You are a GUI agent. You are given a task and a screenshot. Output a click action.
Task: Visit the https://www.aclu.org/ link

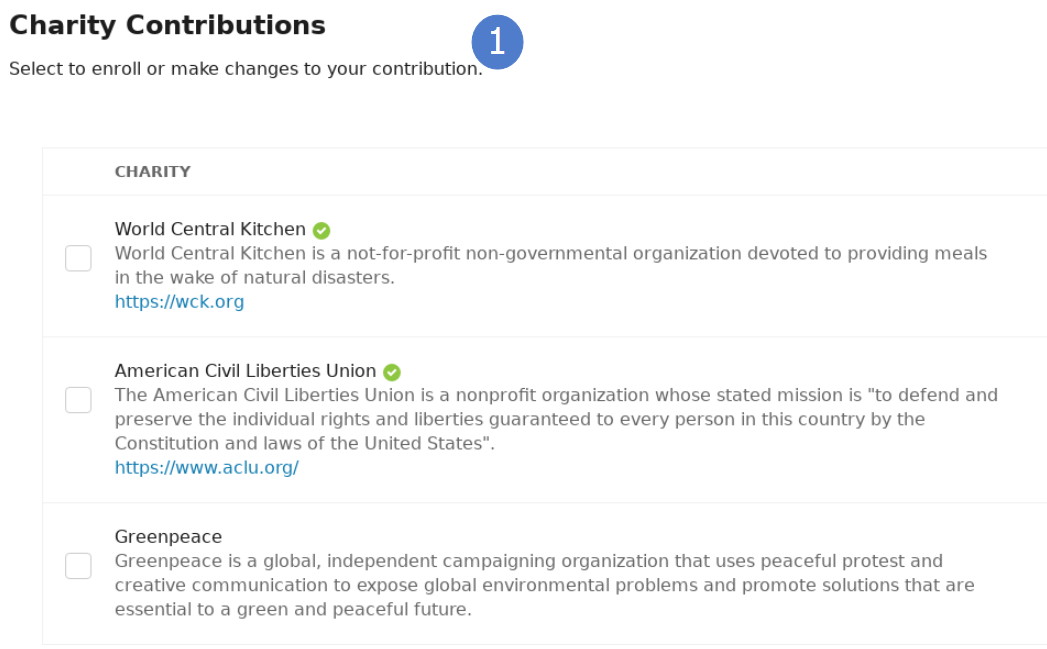pyautogui.click(x=206, y=468)
